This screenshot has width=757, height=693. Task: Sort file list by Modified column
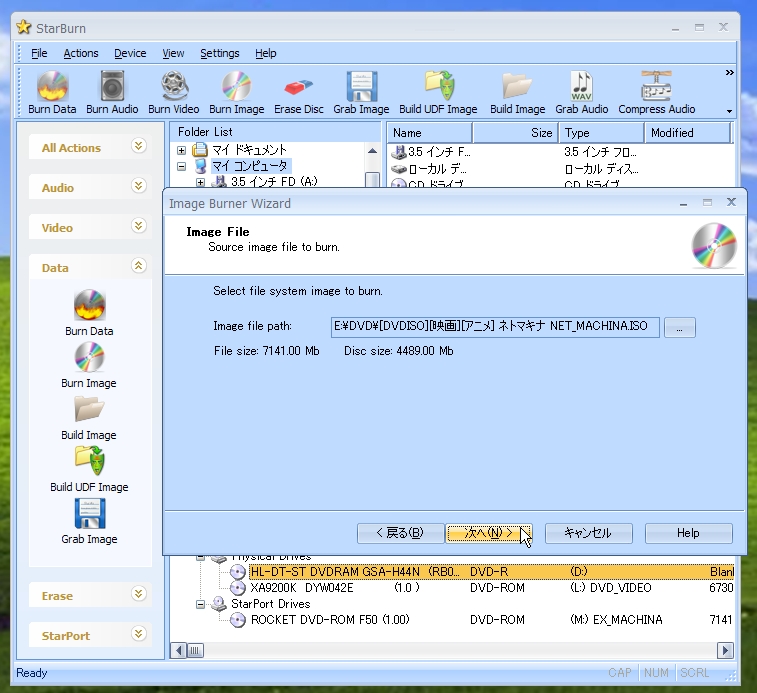coord(687,133)
